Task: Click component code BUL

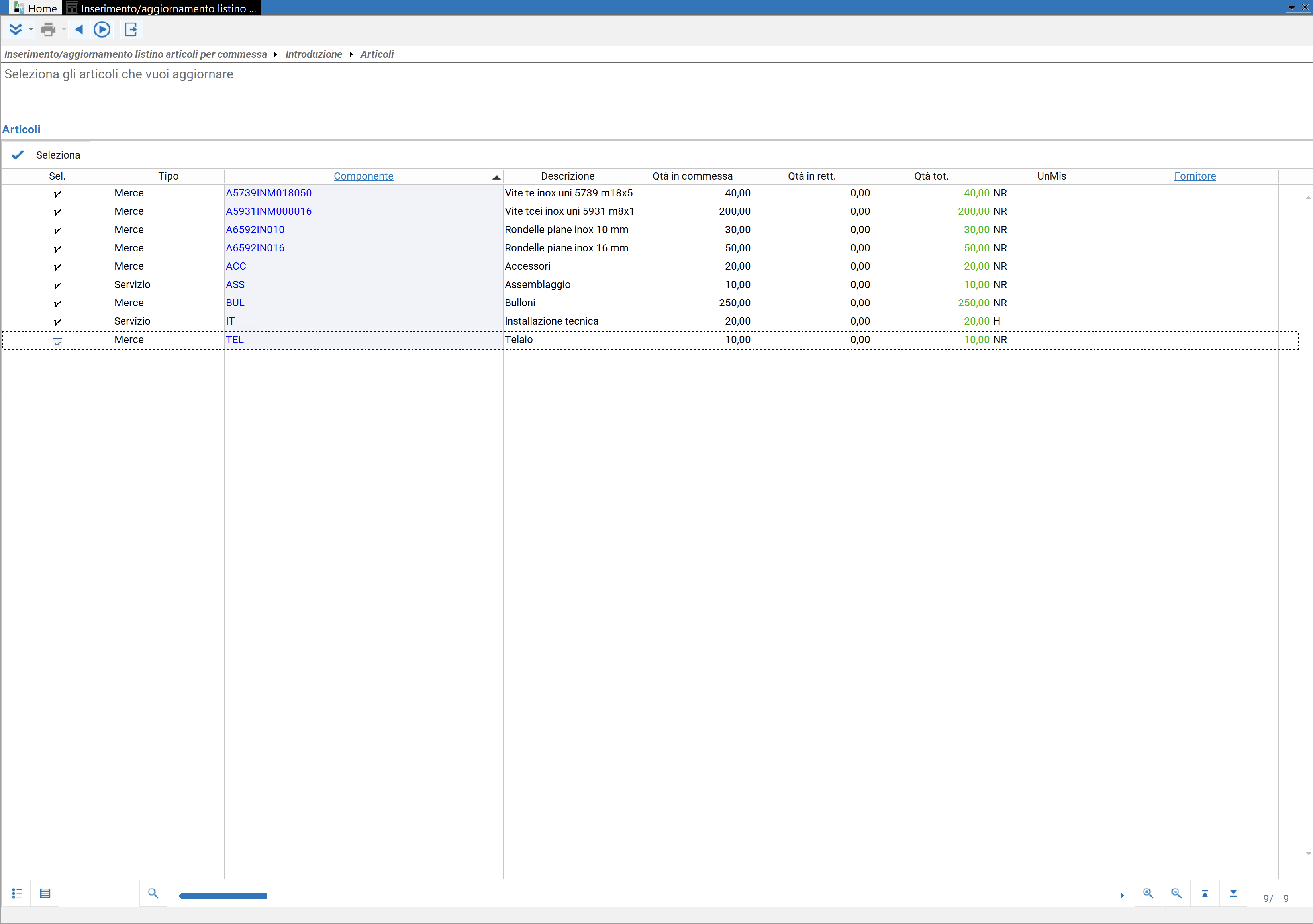Action: tap(235, 303)
